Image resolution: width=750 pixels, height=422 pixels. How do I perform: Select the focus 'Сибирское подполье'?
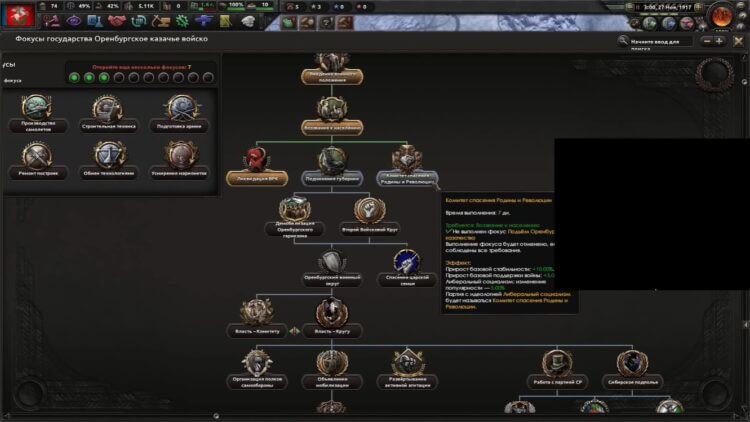click(632, 370)
